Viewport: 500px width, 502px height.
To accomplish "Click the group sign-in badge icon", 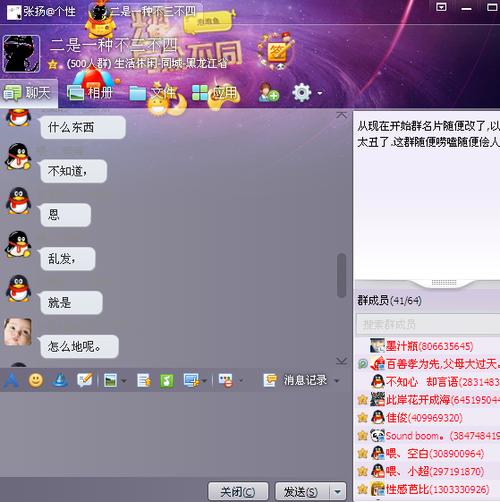I will (x=276, y=51).
